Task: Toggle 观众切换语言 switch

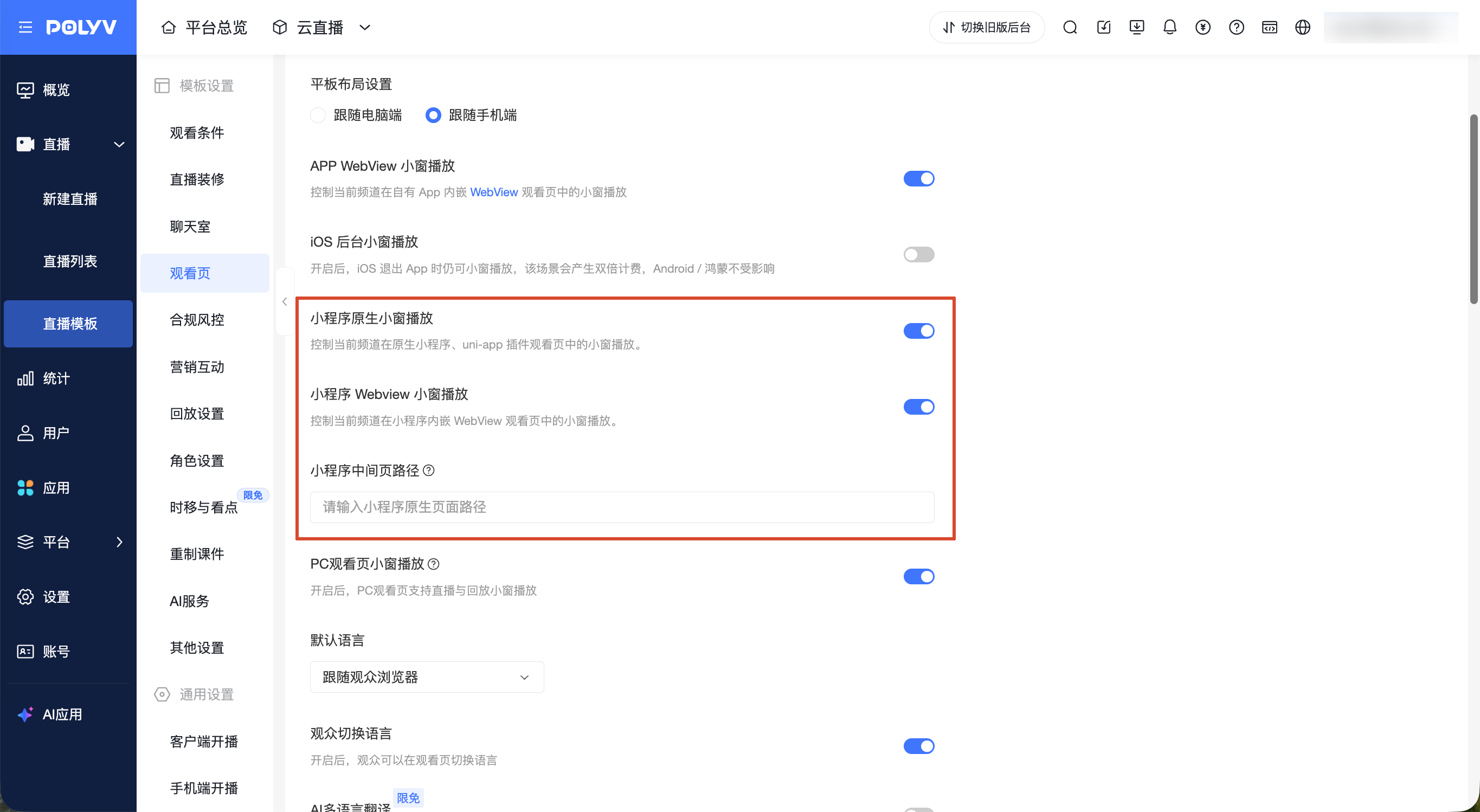Action: point(919,746)
